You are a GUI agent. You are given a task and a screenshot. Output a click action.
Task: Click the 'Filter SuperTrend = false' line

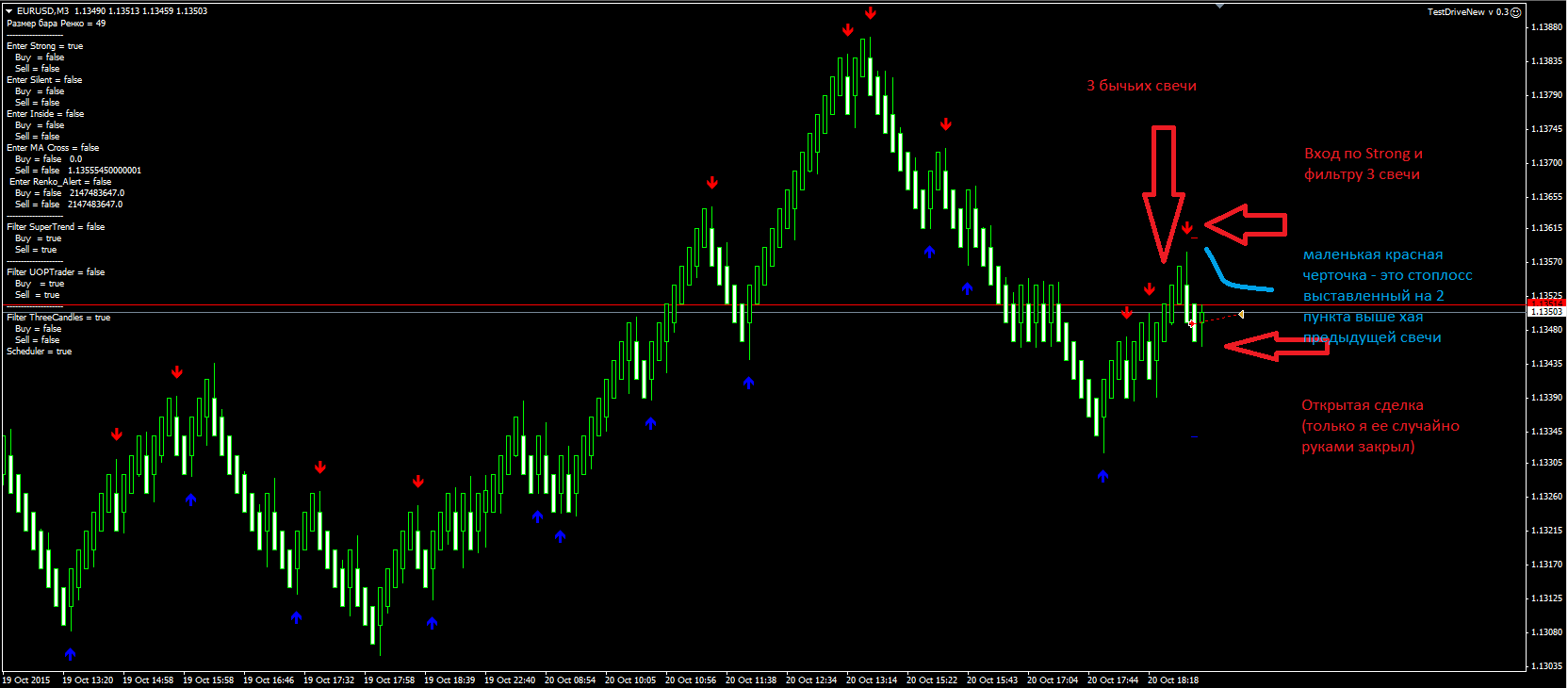56,226
